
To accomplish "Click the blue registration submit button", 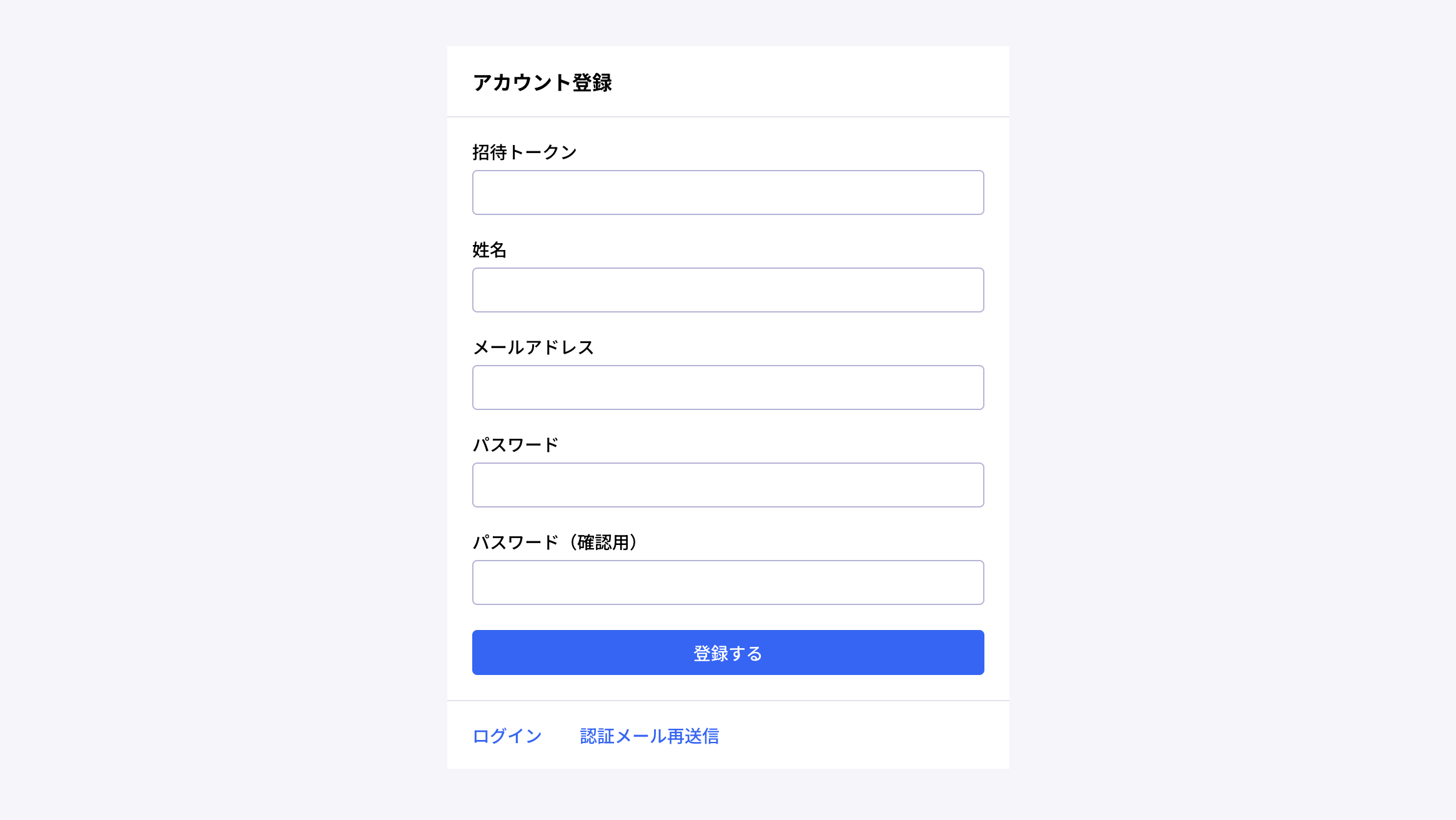I will [x=728, y=652].
